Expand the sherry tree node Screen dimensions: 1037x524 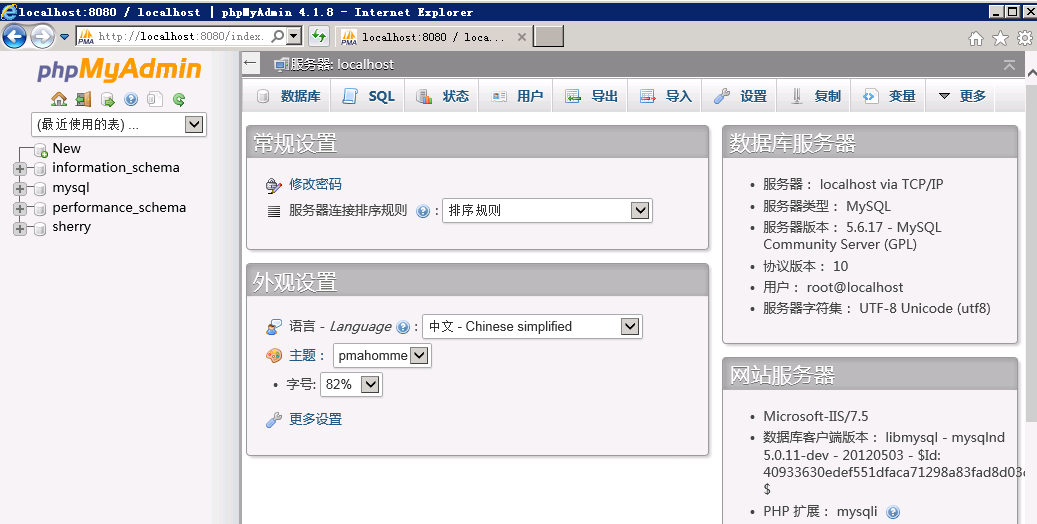coord(20,228)
